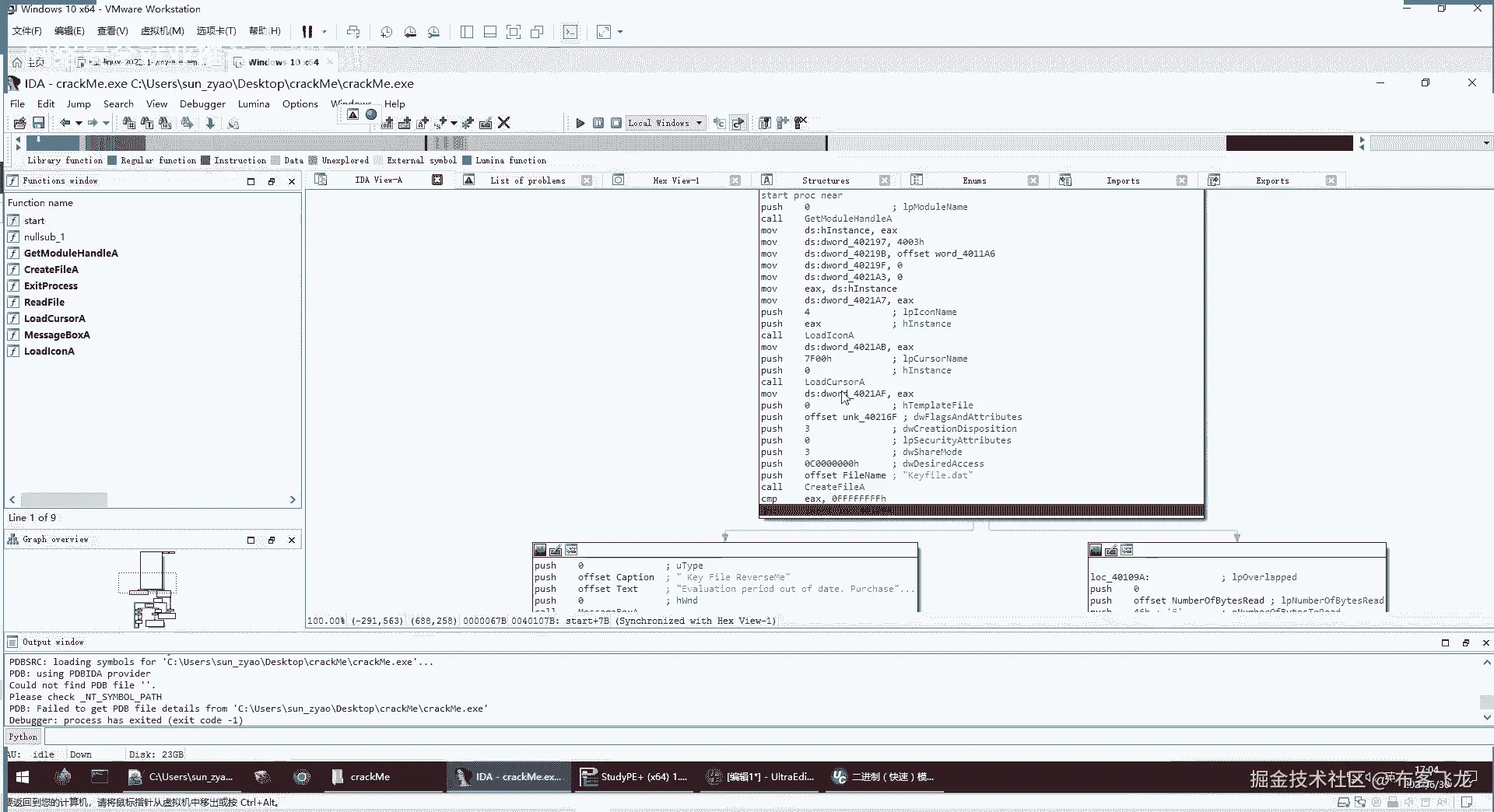The width and height of the screenshot is (1494, 812).
Task: Click the navigation band address color bar
Action: [689, 143]
